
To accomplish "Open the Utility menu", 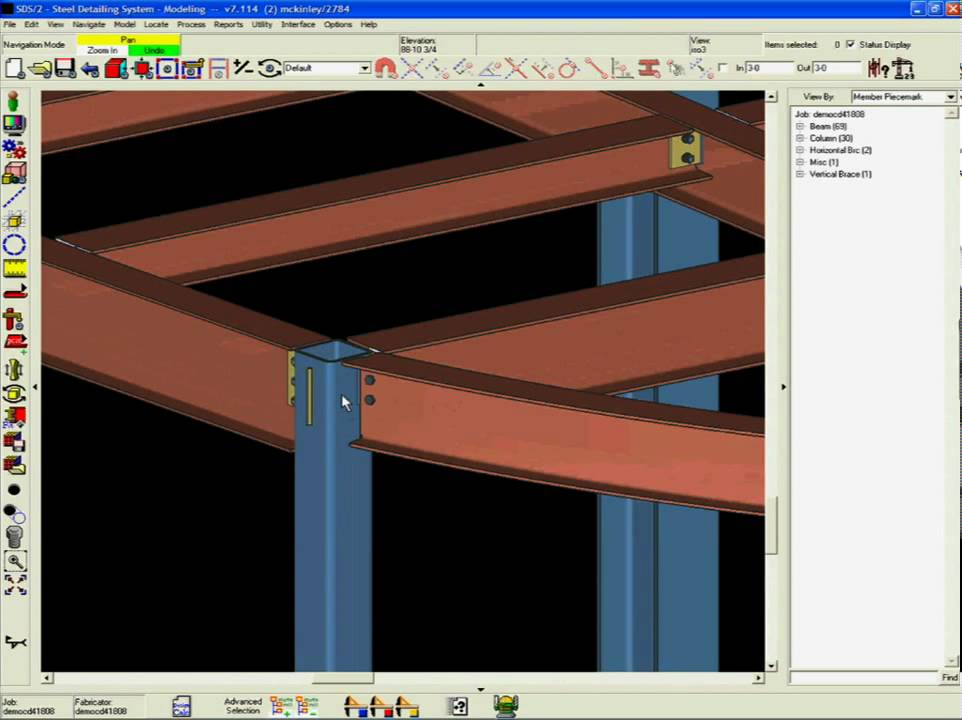I will coord(262,25).
